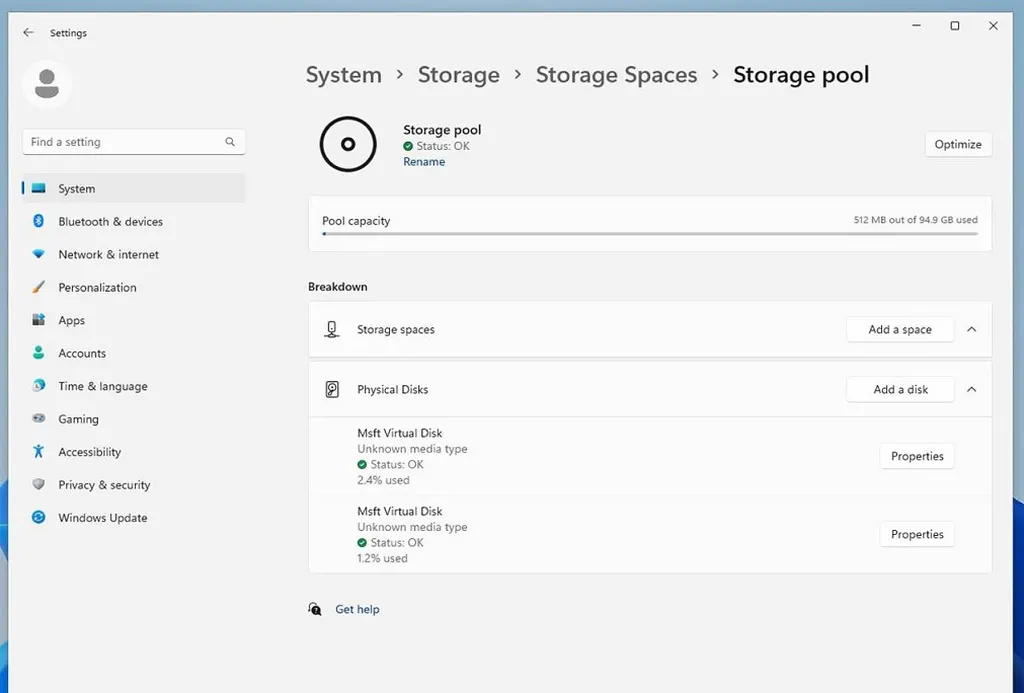Navigate to Storage in breadcrumb
Viewport: 1024px width, 693px height.
point(458,75)
